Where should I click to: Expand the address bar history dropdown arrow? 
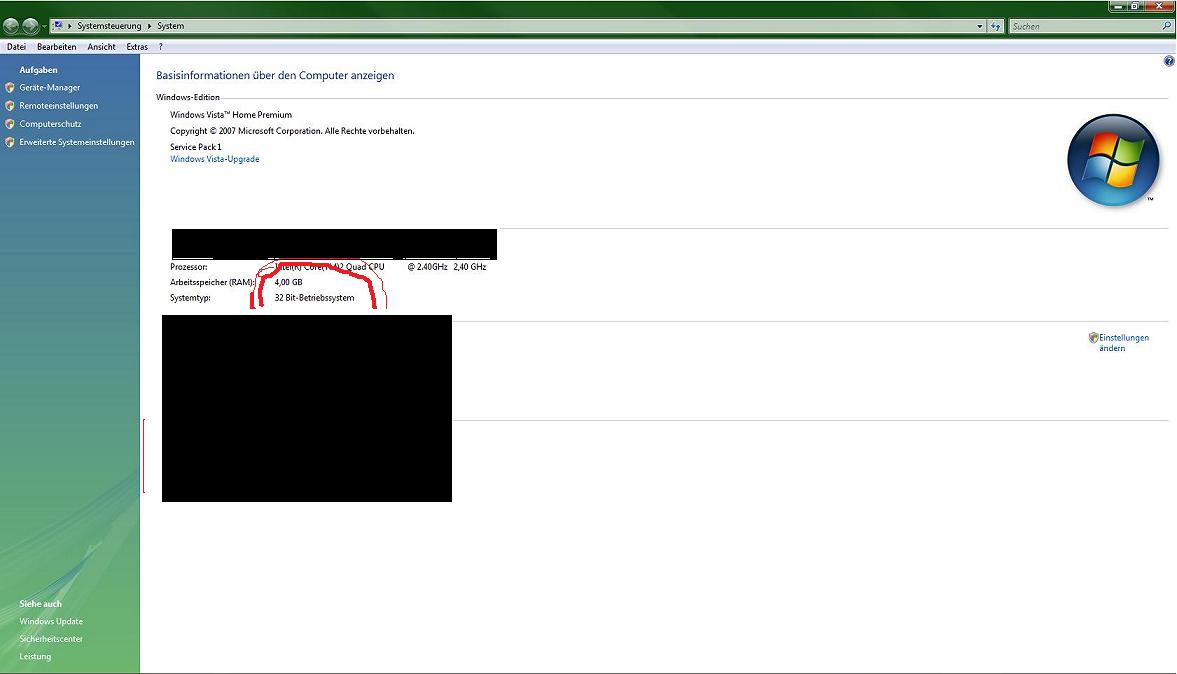pyautogui.click(x=980, y=26)
